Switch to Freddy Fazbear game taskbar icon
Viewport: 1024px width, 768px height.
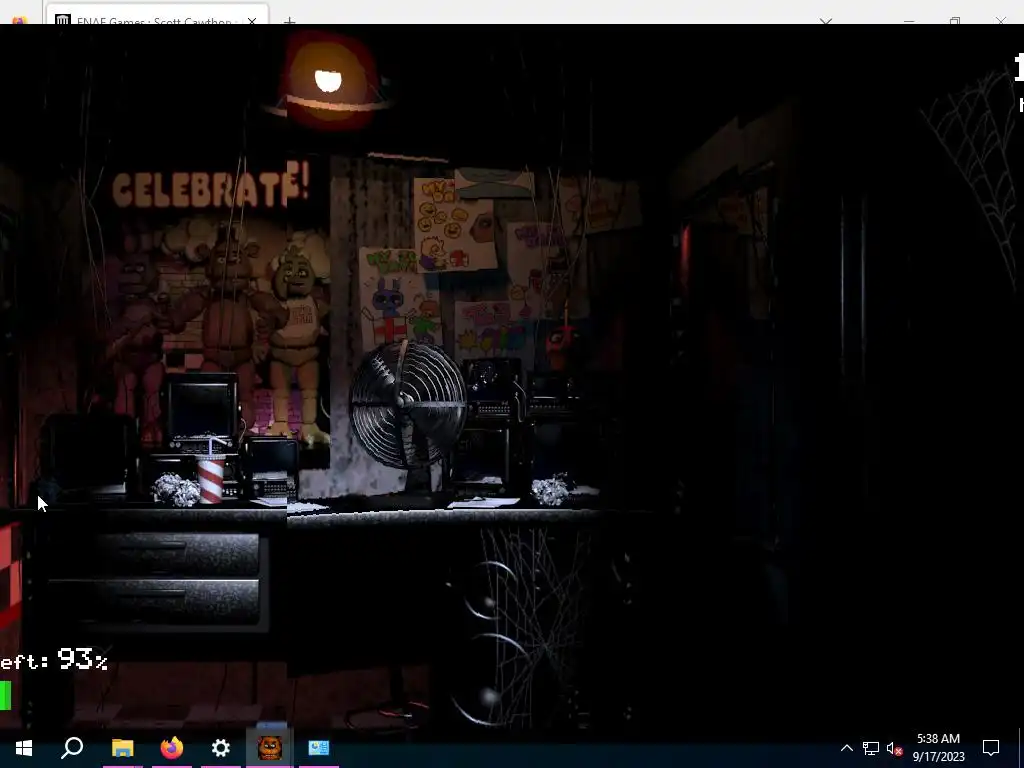[270, 748]
